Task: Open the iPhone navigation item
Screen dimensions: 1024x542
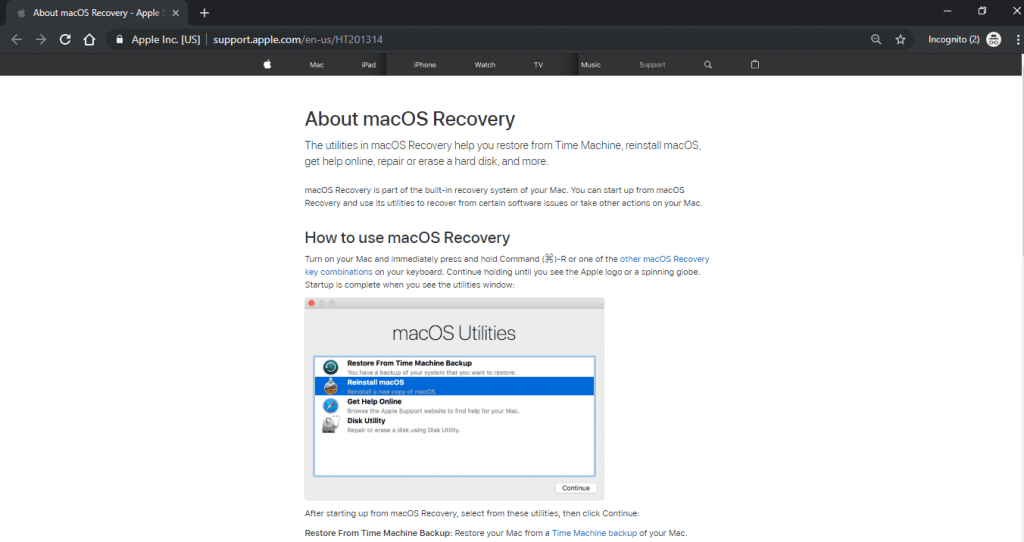Action: click(424, 65)
